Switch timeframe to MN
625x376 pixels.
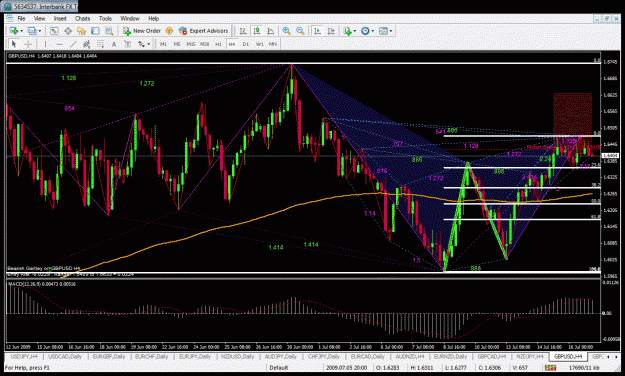pyautogui.click(x=273, y=44)
